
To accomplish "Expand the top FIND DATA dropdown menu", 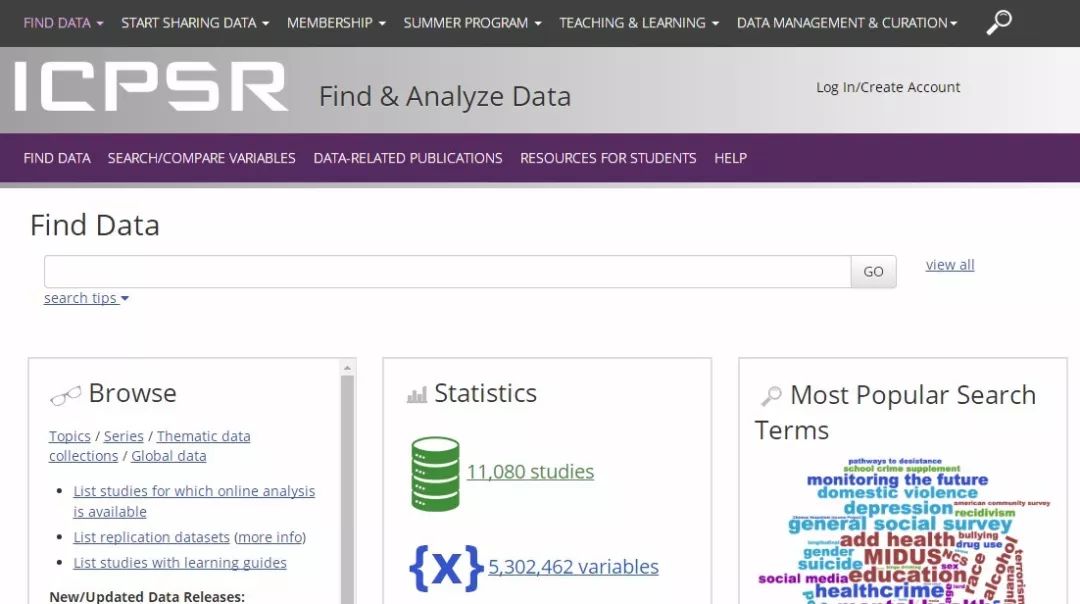I will (63, 23).
